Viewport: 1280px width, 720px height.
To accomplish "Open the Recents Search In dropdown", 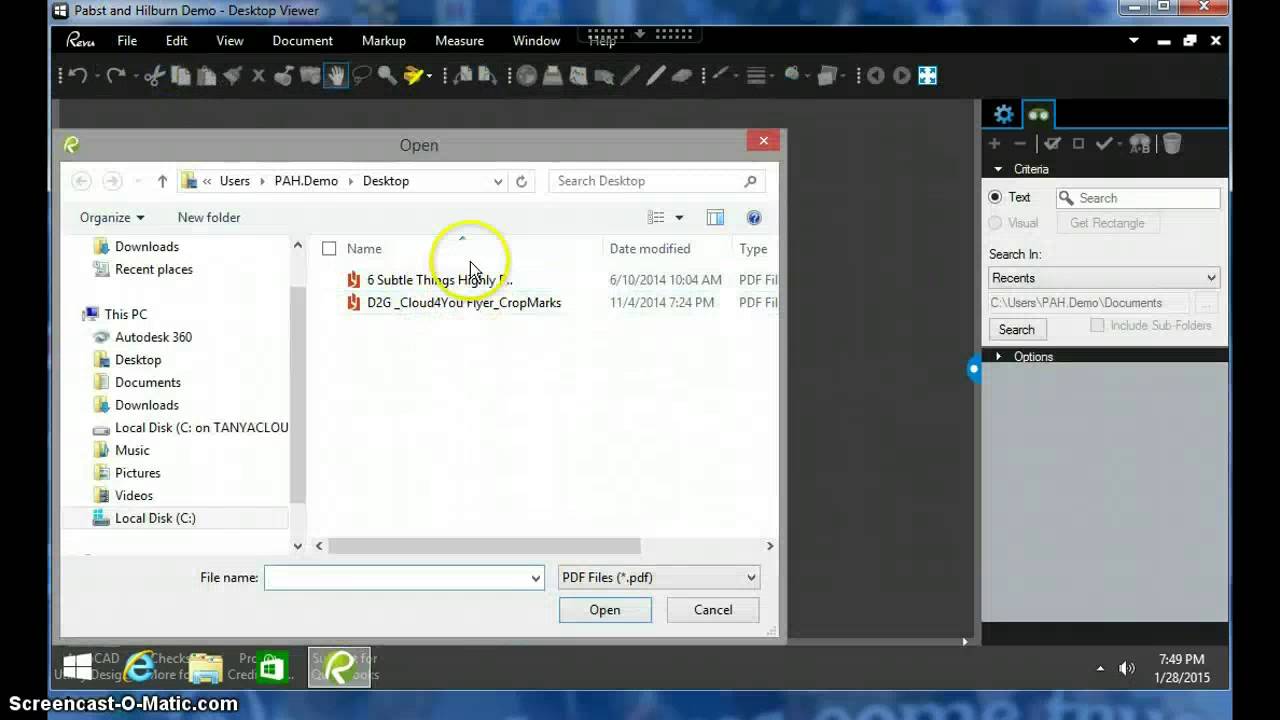I will click(1104, 278).
